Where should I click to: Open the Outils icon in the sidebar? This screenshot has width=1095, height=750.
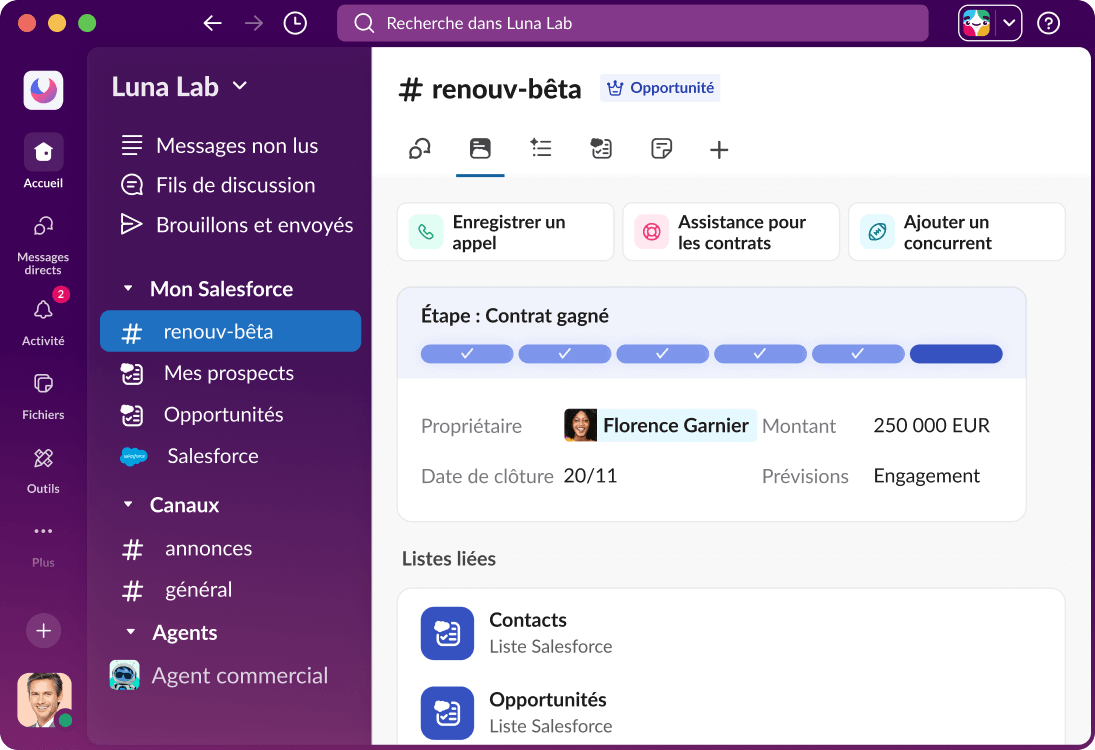(x=42, y=459)
